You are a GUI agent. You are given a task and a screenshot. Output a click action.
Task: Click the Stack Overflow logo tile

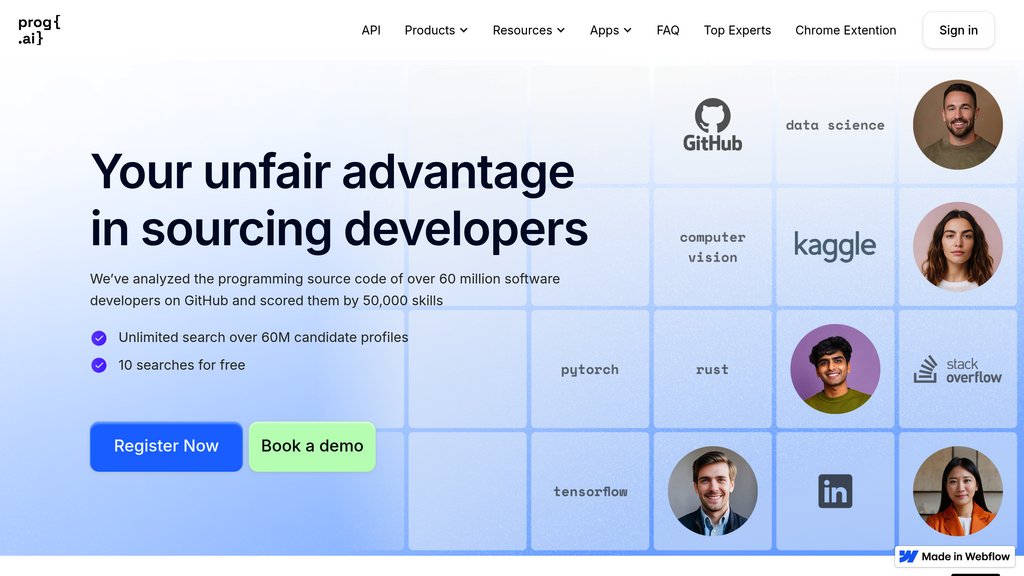pyautogui.click(x=957, y=370)
